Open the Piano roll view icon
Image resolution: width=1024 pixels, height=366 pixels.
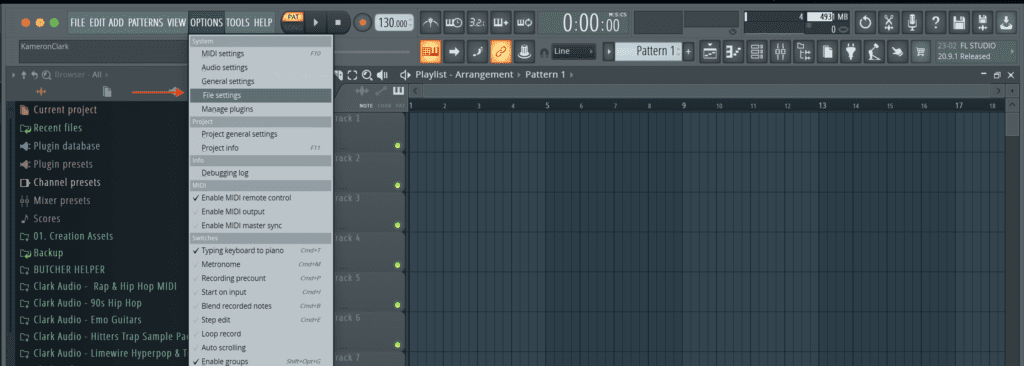point(734,51)
